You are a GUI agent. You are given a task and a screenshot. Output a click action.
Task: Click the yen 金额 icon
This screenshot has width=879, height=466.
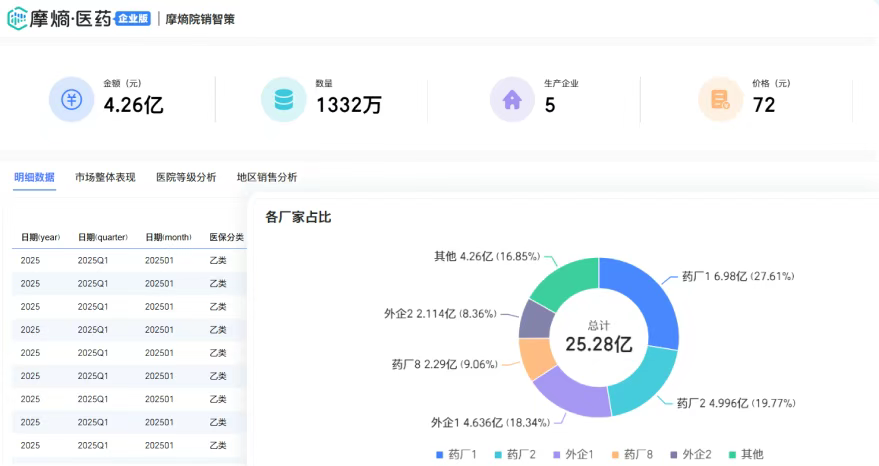[71, 100]
